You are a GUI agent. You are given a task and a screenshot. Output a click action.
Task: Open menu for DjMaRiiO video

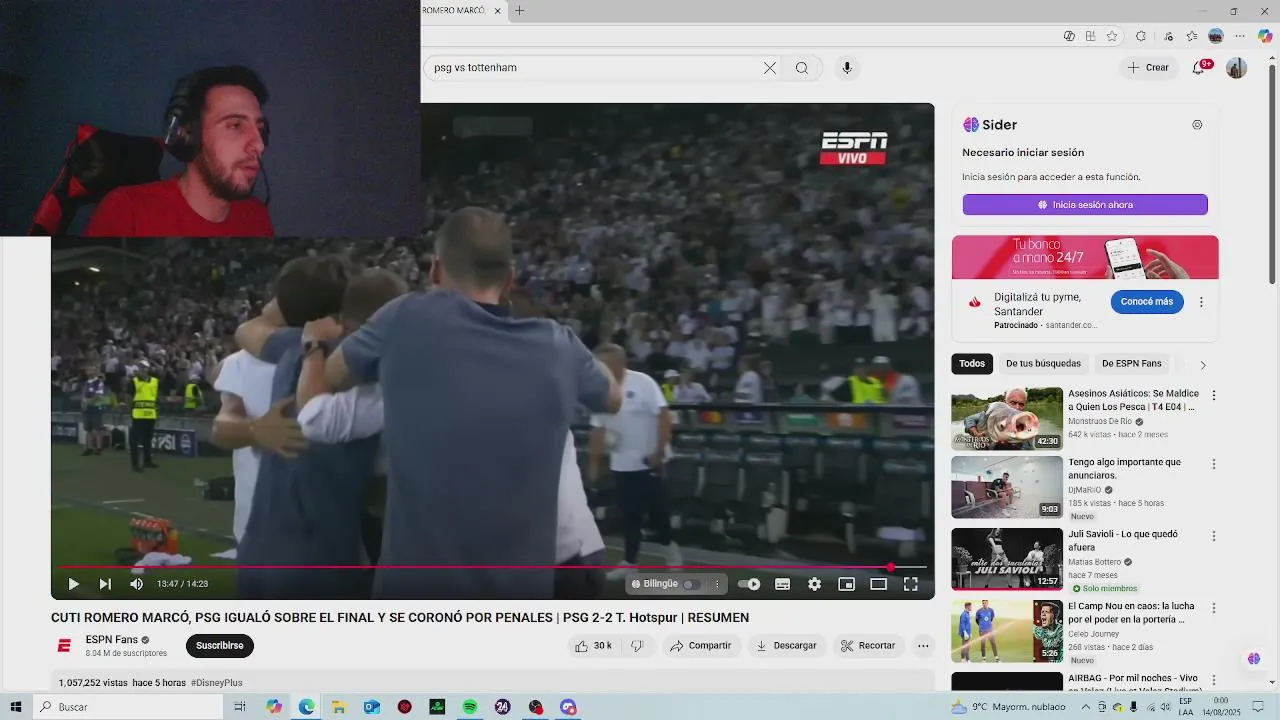click(x=1214, y=464)
